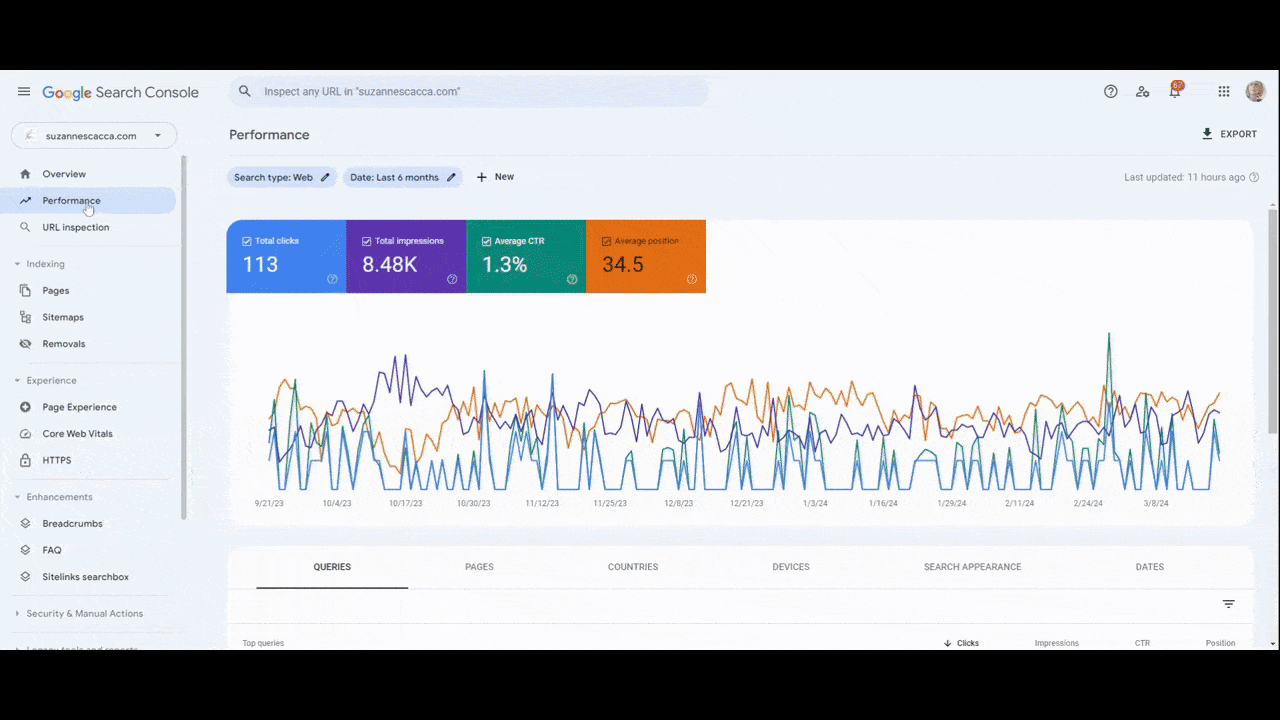Screen dimensions: 1280x720
Task: Open the Removals report
Action: pyautogui.click(x=64, y=343)
